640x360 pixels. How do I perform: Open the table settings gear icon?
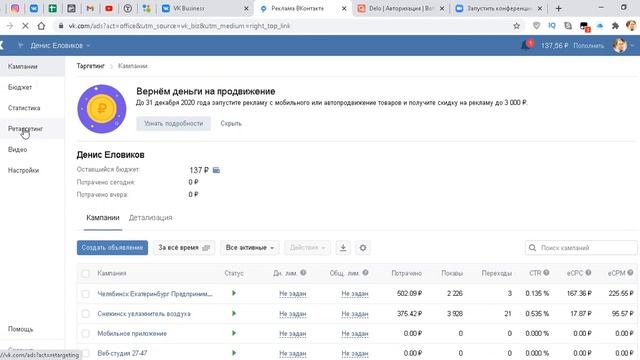point(363,247)
